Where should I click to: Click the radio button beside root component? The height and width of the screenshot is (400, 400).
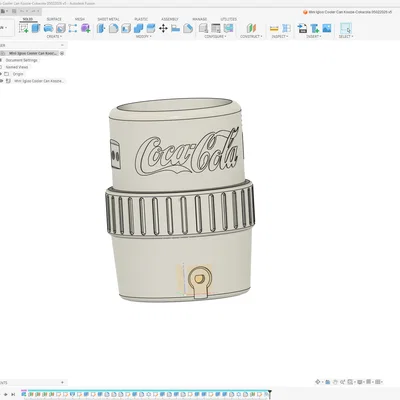click(62, 53)
